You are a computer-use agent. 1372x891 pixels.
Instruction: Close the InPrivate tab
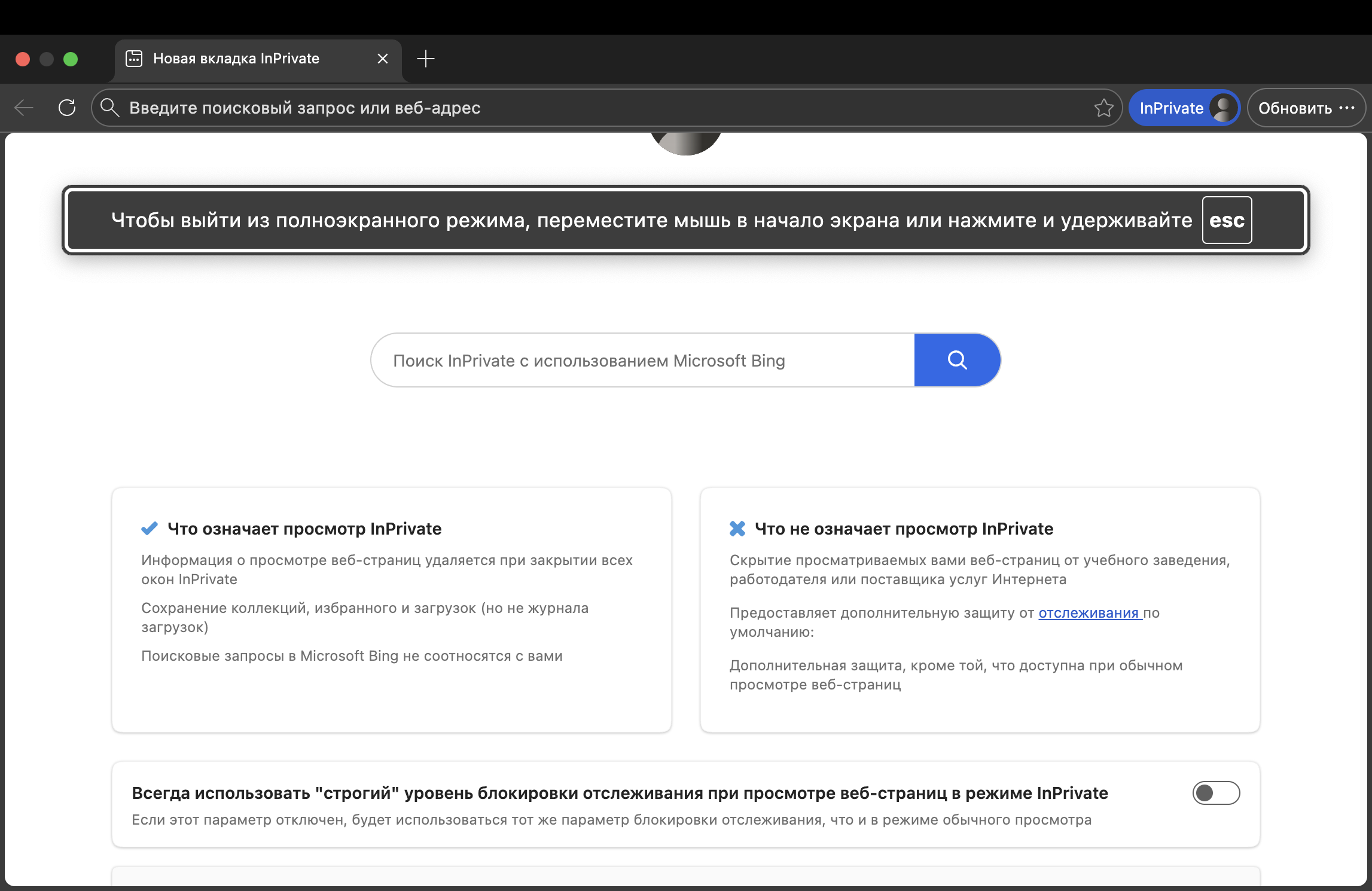[x=383, y=59]
